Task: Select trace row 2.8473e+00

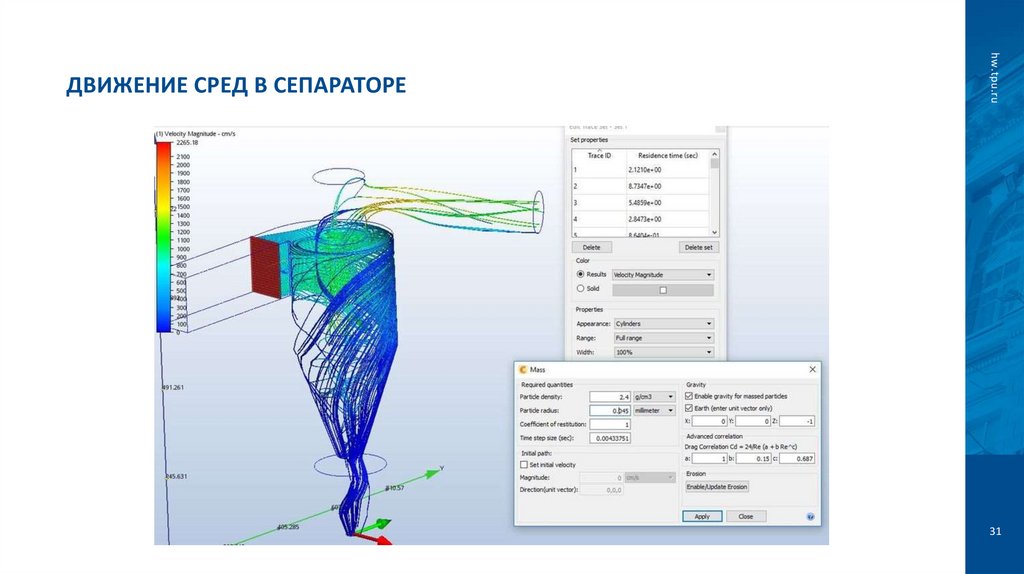Action: point(640,219)
